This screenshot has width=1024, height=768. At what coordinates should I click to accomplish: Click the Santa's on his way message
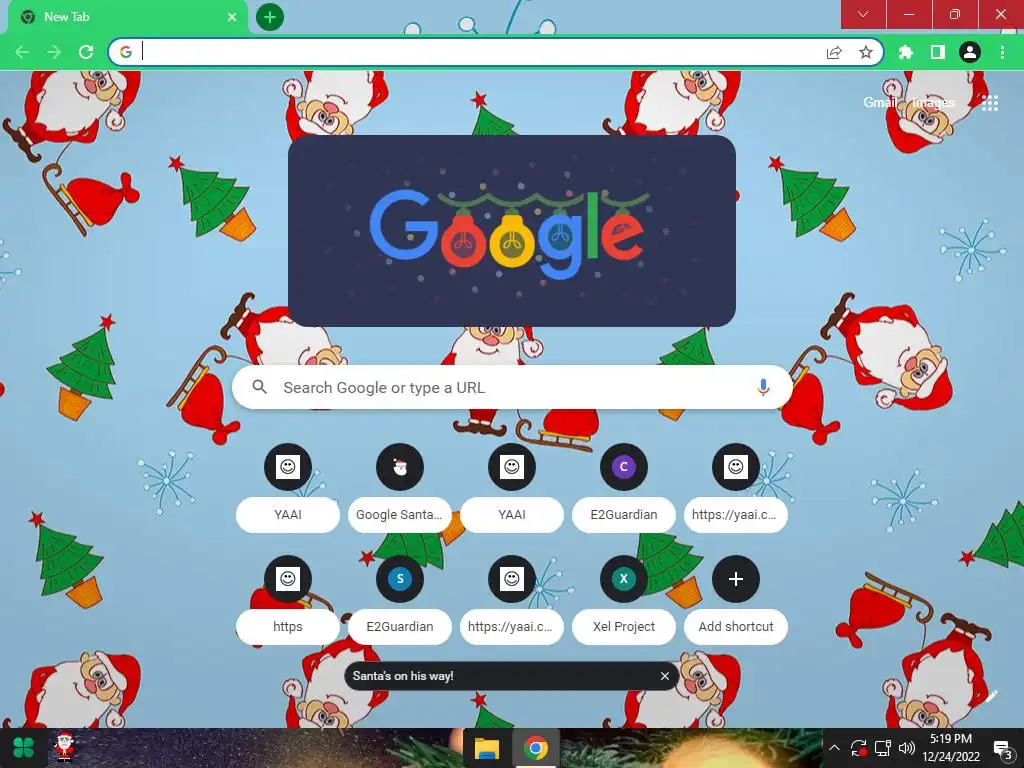403,676
